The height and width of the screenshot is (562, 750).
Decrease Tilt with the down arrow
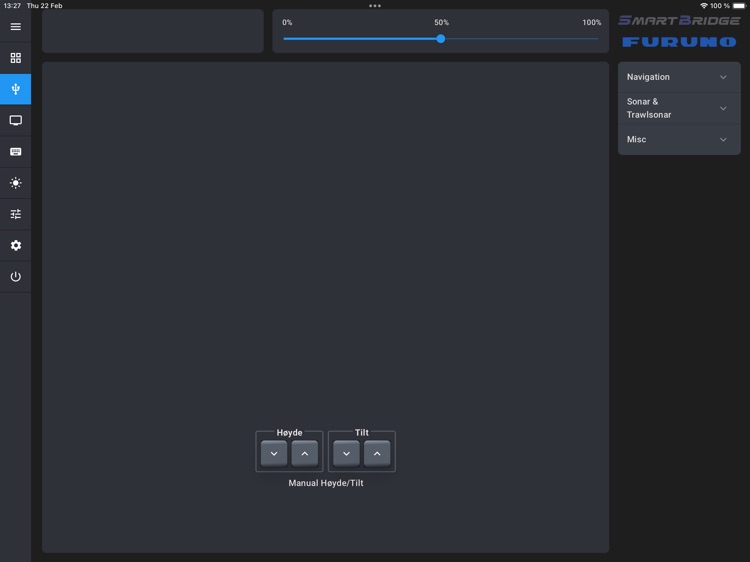click(346, 453)
